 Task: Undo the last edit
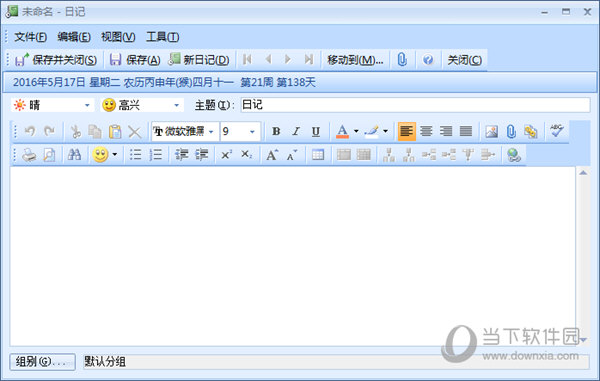(x=29, y=132)
